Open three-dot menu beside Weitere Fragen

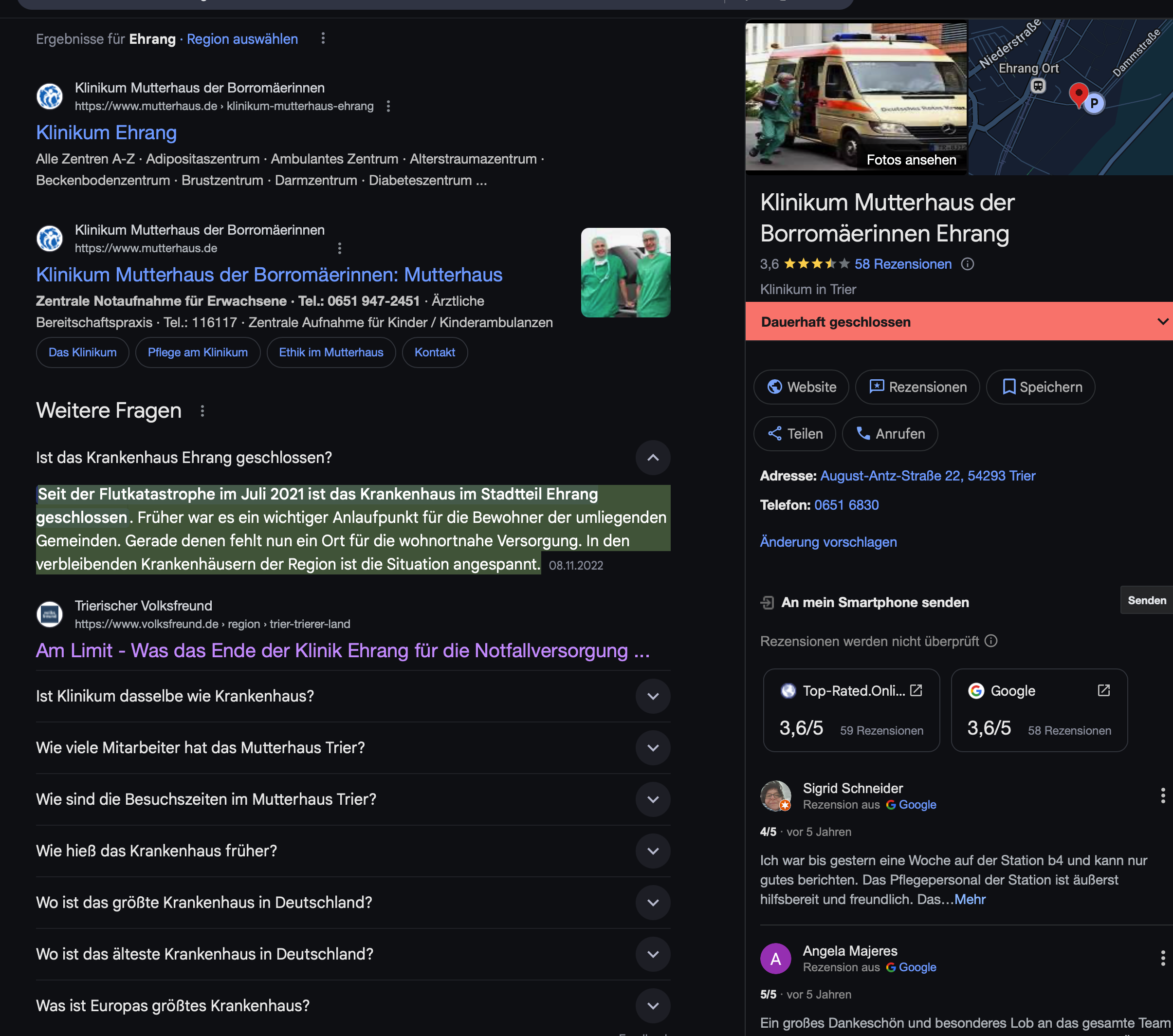coord(202,411)
